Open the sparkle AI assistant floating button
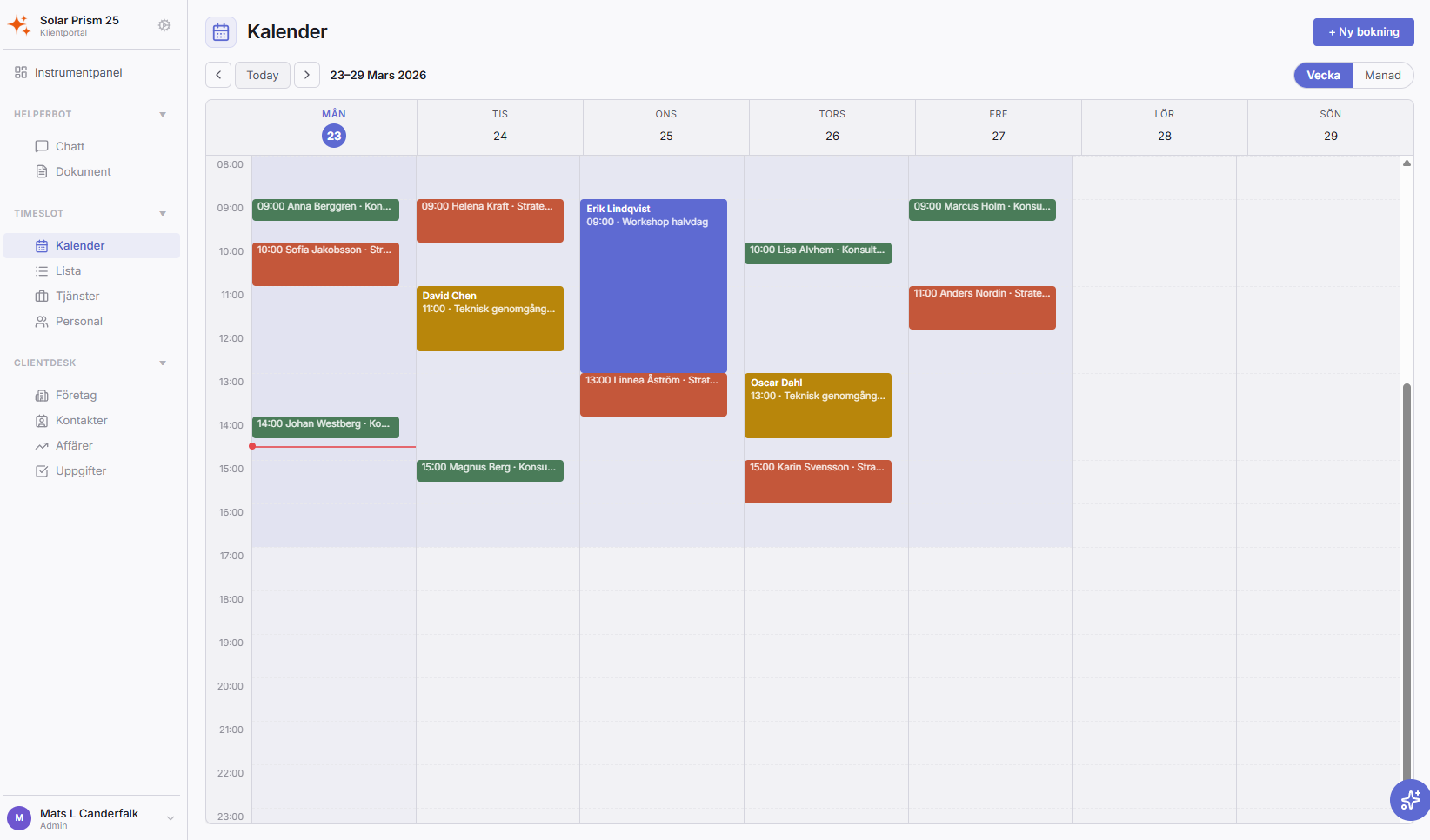This screenshot has width=1430, height=840. [1409, 800]
